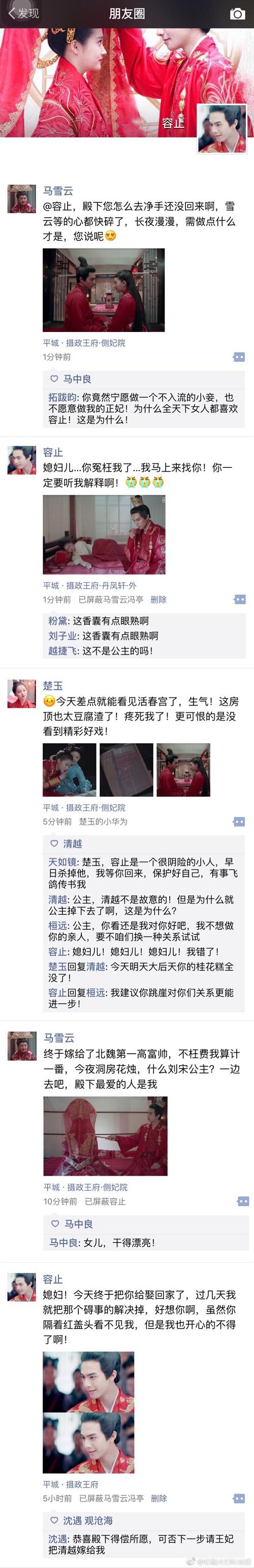View the red veil wedding photo
This screenshot has height=1568, width=254.
[x=105, y=1136]
